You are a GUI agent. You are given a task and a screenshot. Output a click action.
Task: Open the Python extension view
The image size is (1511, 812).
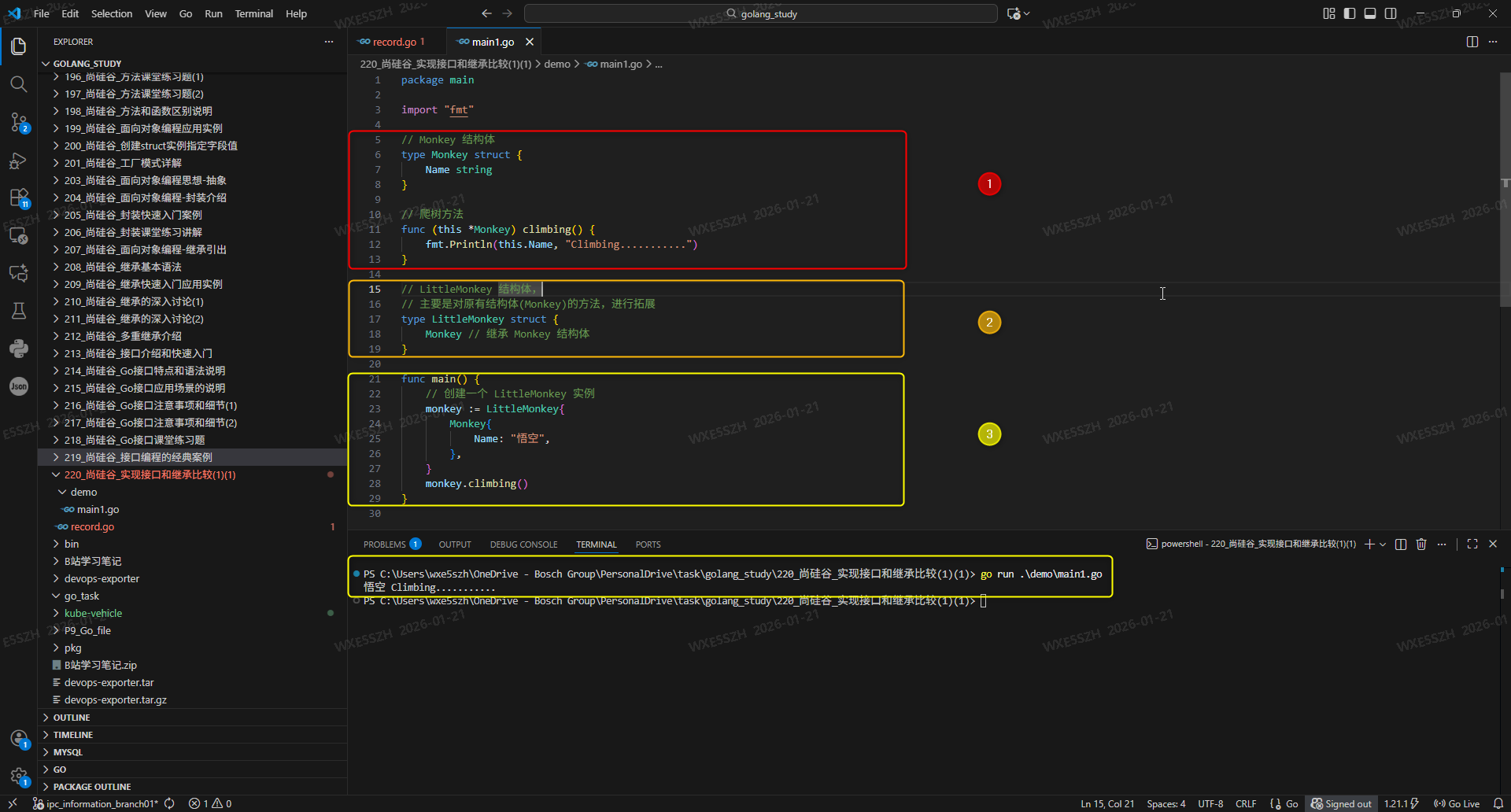19,349
